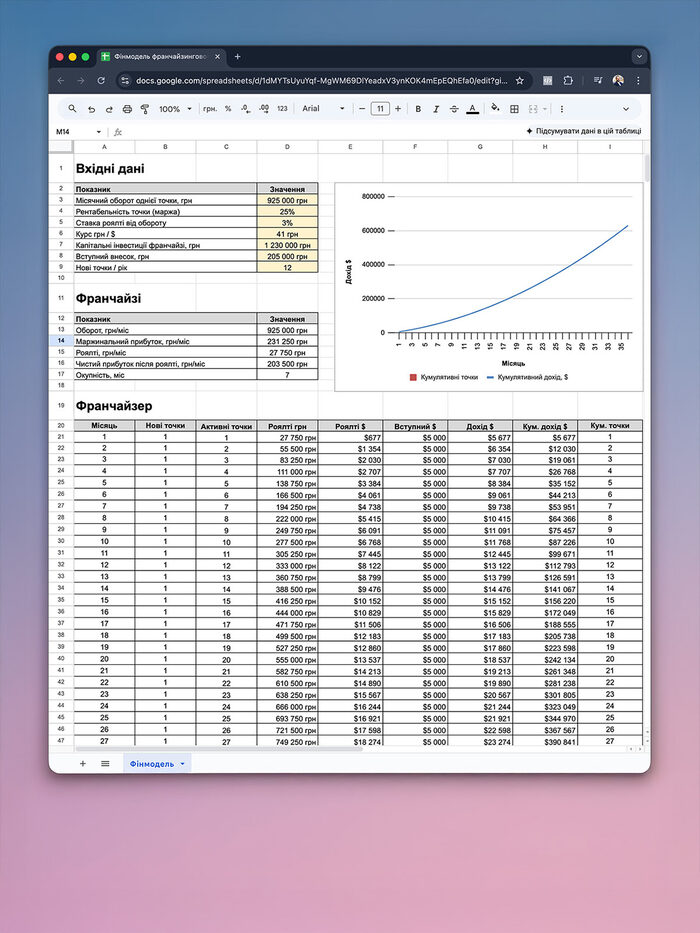Click the horizontal scrollbar at sheet bottom
The width and height of the screenshot is (700, 933).
click(219, 749)
